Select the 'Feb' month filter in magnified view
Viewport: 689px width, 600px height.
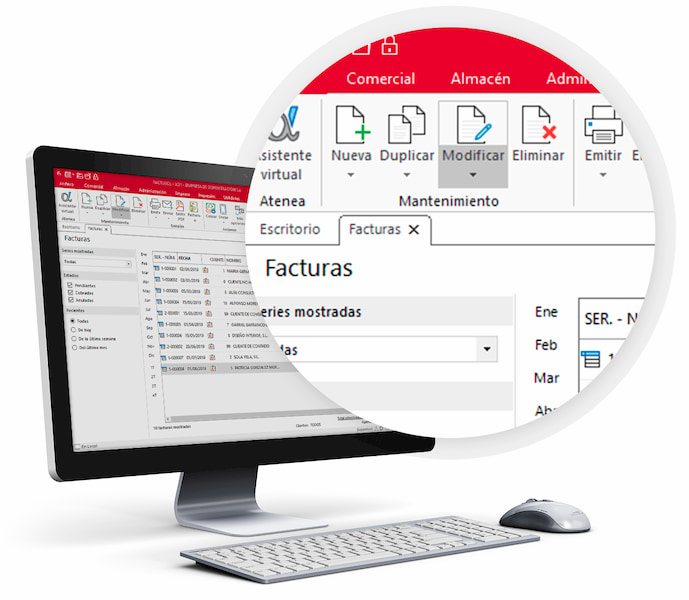point(546,345)
